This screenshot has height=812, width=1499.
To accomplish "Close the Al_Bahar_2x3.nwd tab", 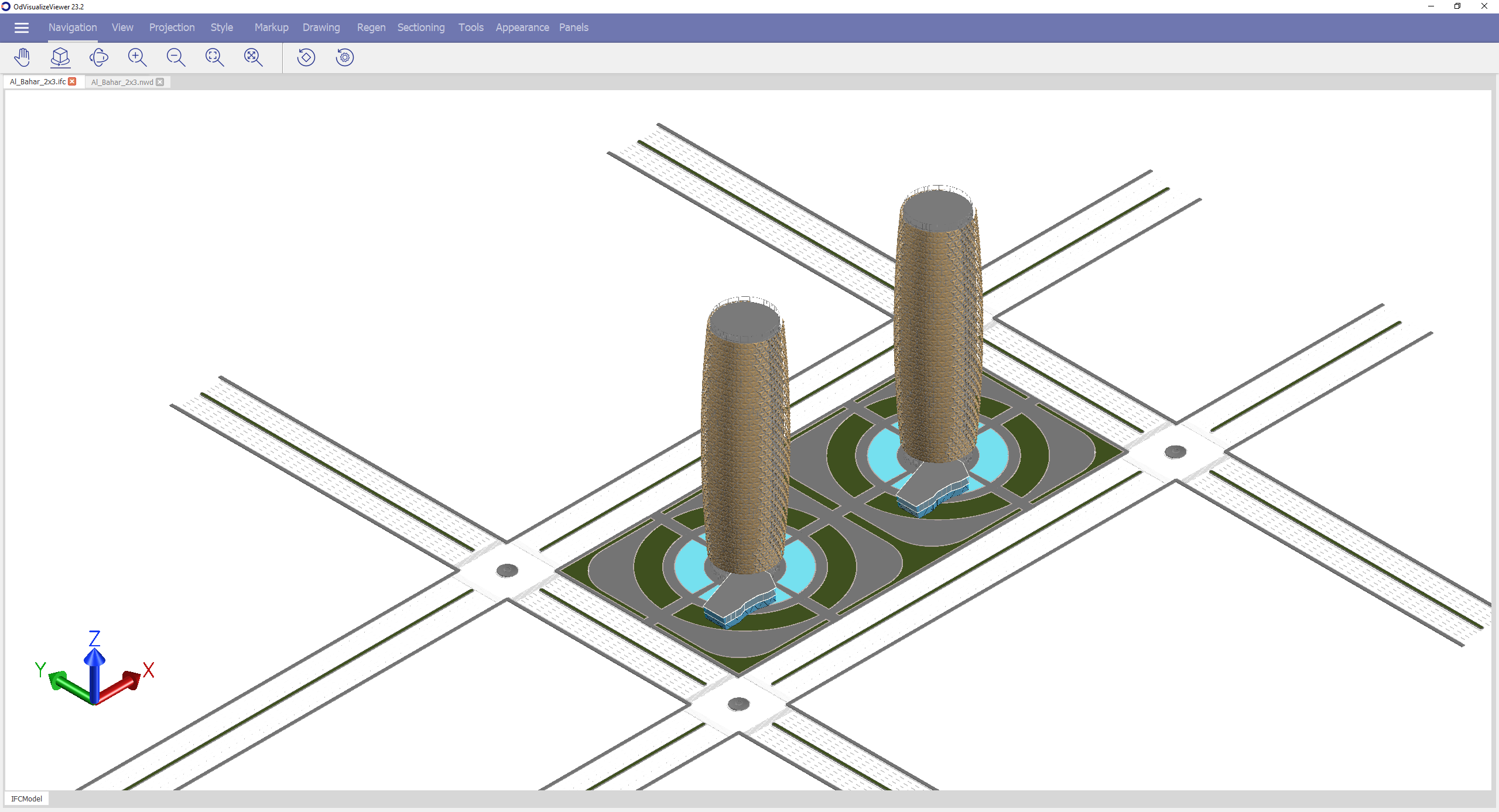I will [160, 82].
